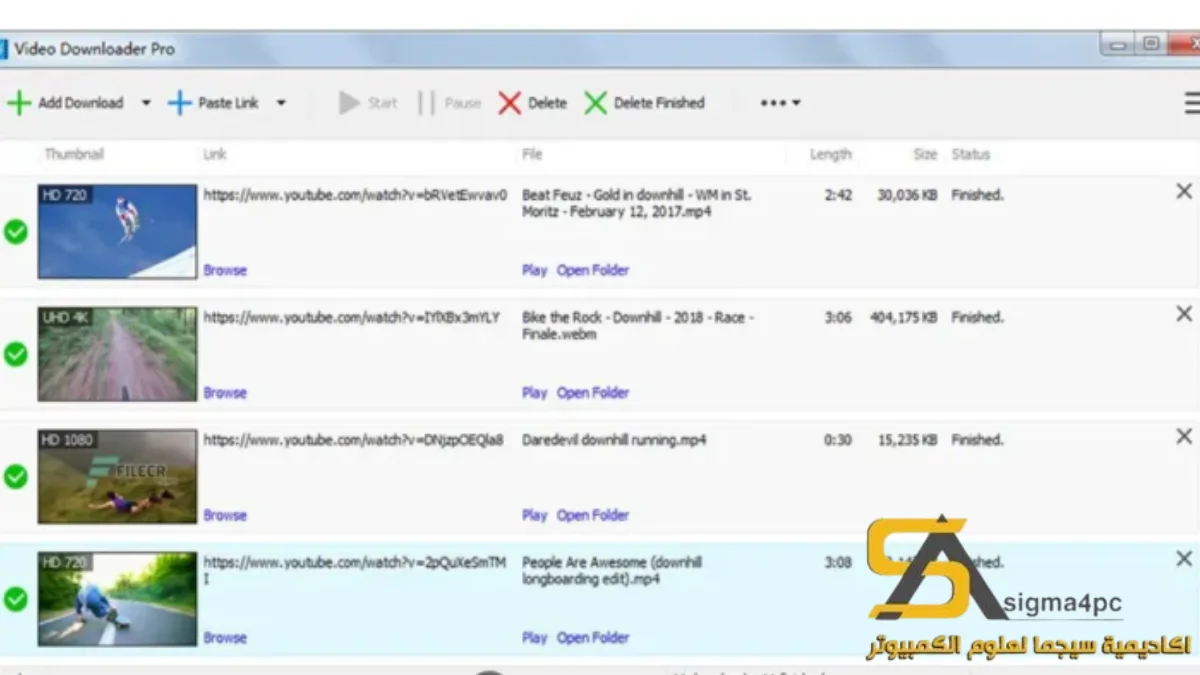
Task: Open Folder for People Are Awesome file
Action: [x=593, y=637]
